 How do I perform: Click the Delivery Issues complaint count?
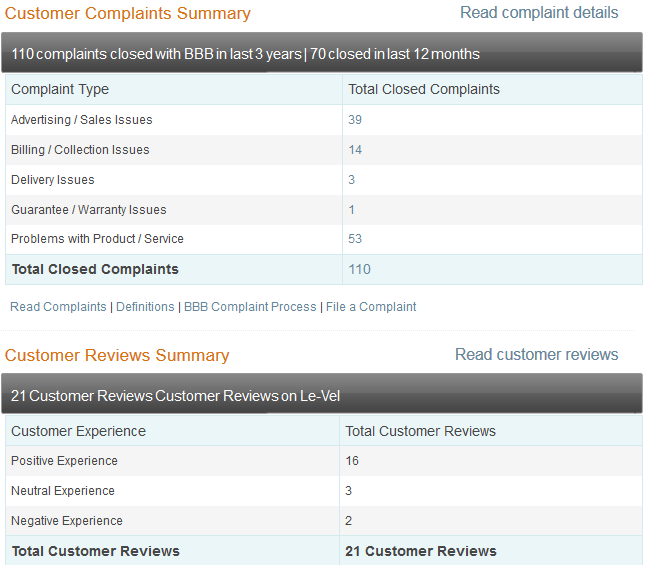click(352, 180)
